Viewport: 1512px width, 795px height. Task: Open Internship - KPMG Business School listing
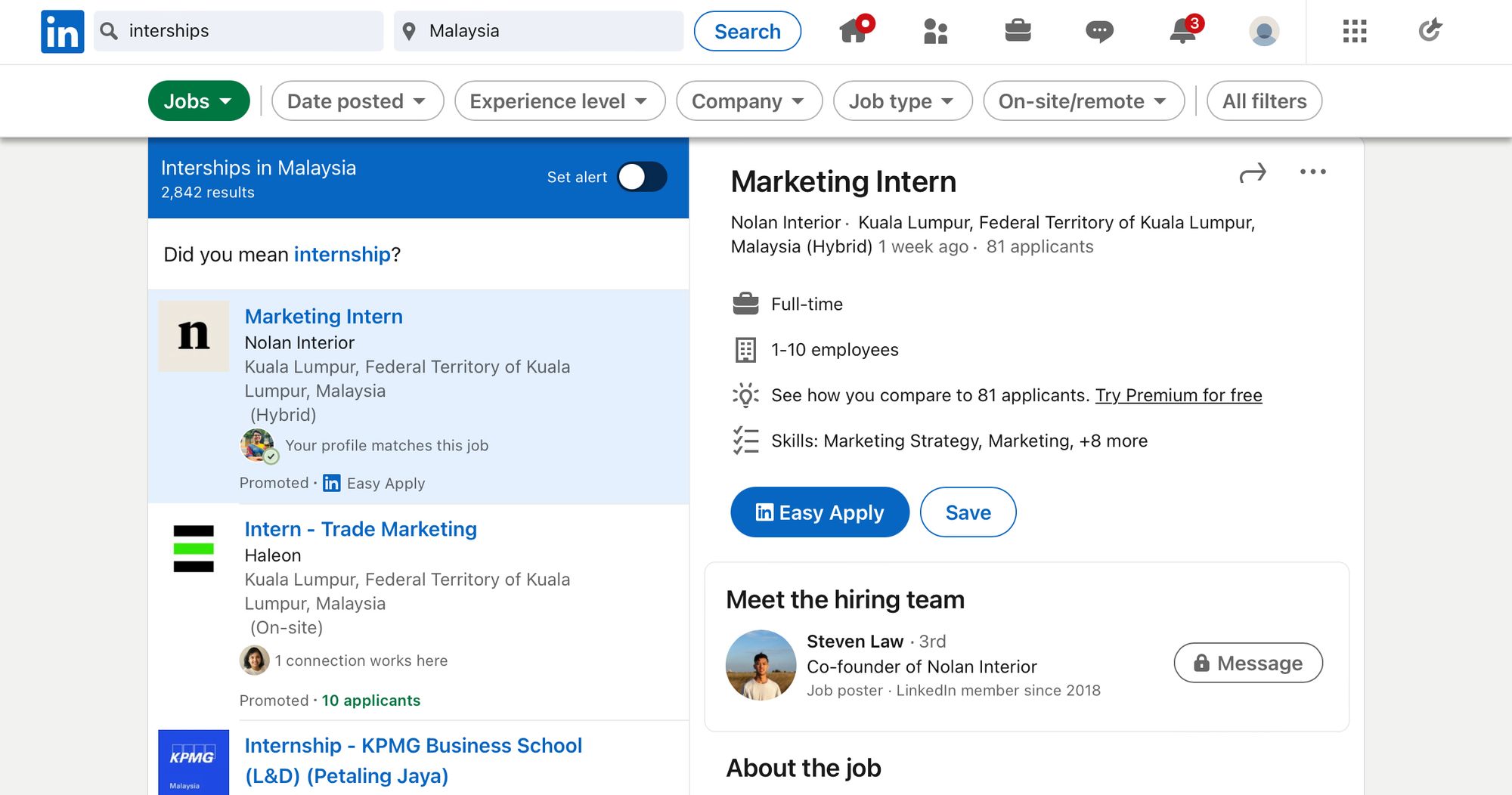414,760
